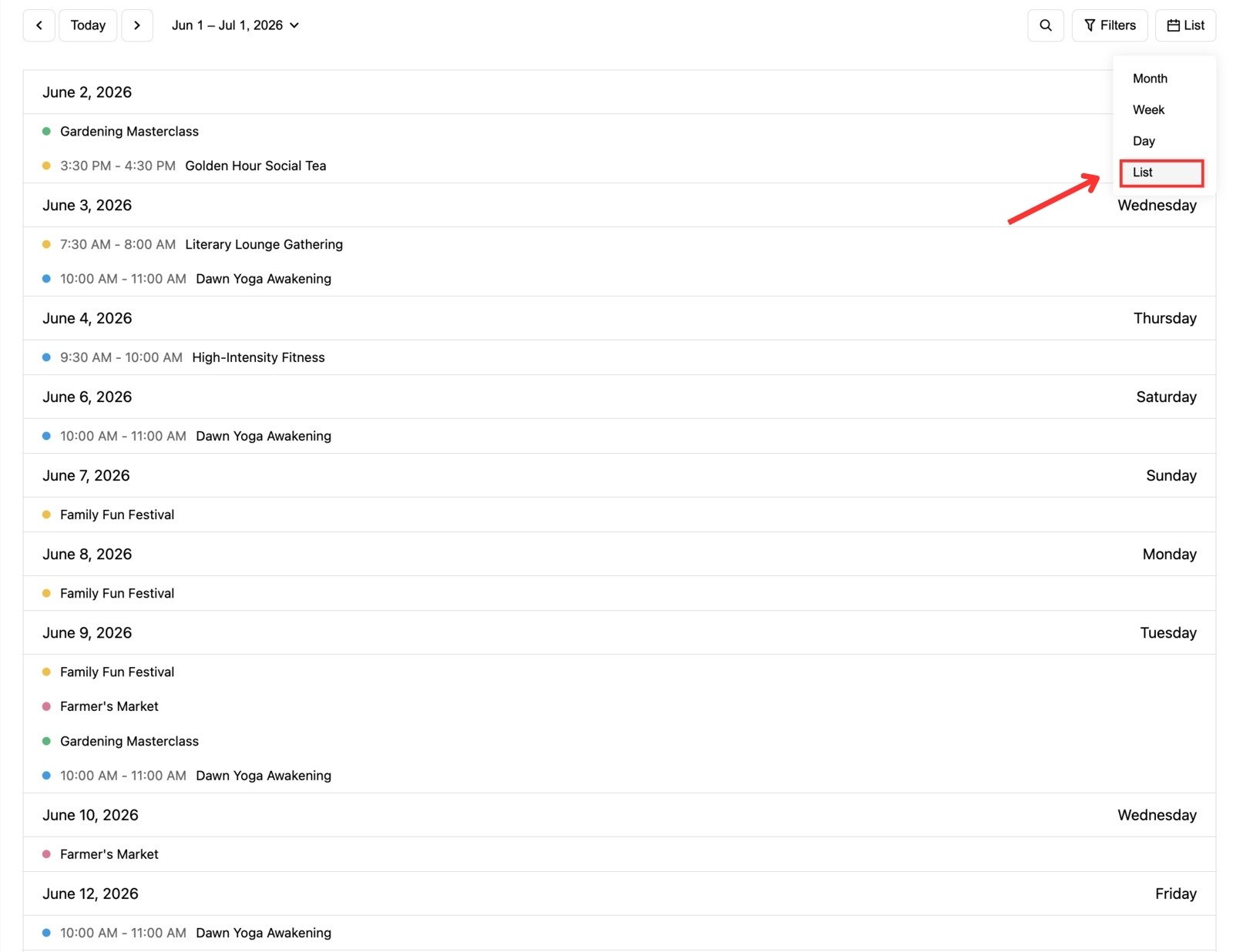Open Dawn Yoga Awakening on June 3
Image resolution: width=1233 pixels, height=952 pixels.
pos(264,279)
